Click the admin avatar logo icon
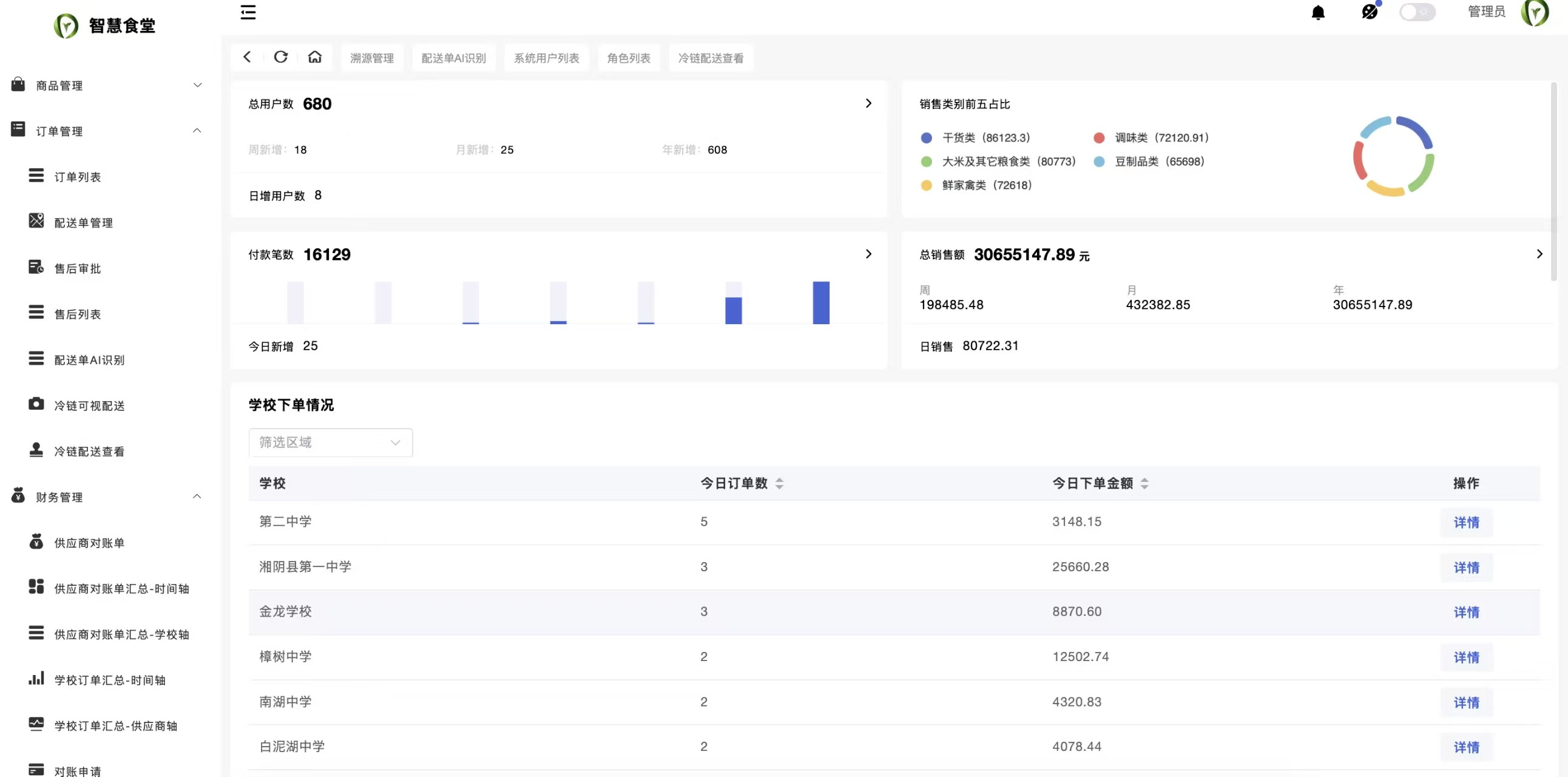The width and height of the screenshot is (1568, 777). (x=1534, y=13)
